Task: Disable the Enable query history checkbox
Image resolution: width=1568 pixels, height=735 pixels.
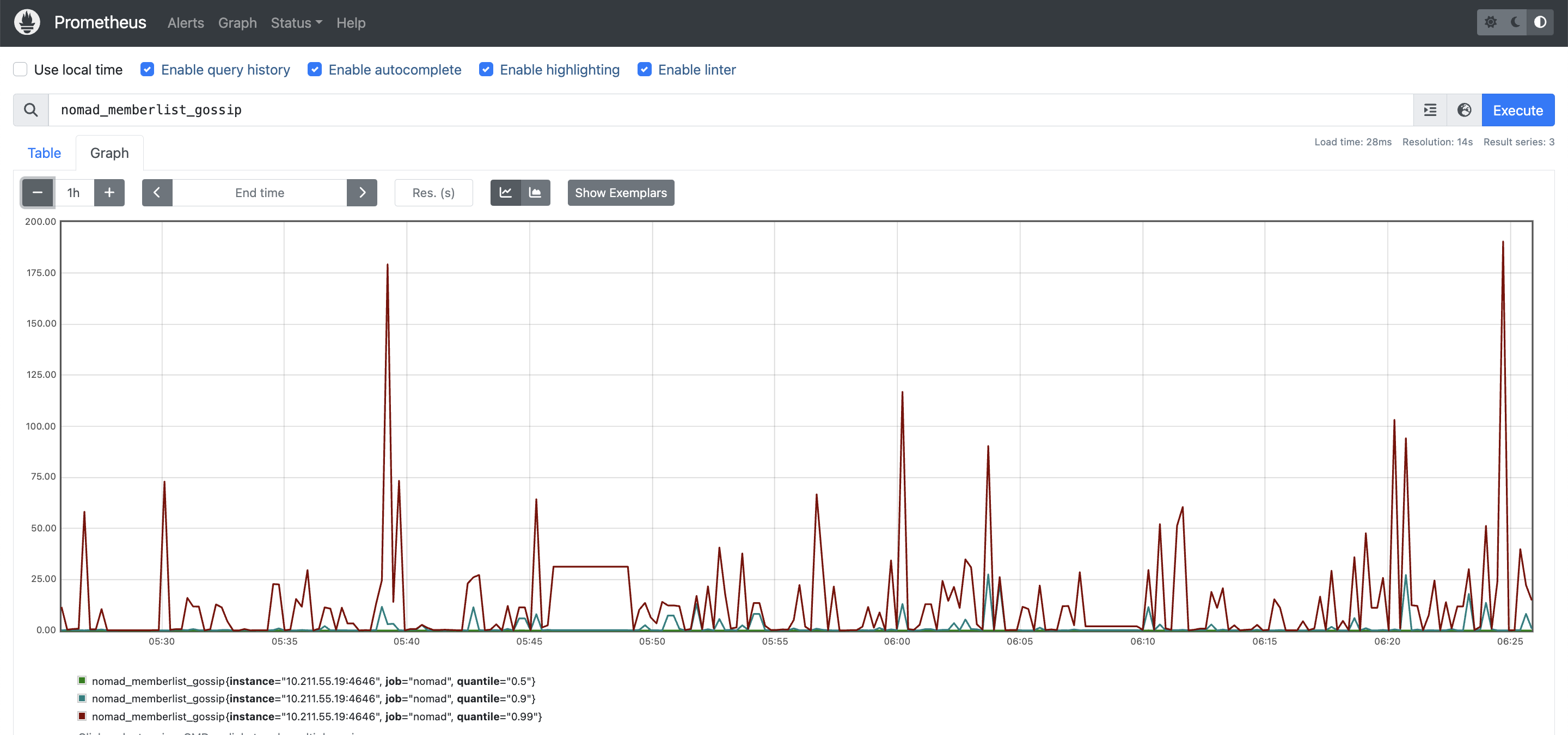Action: (x=148, y=69)
